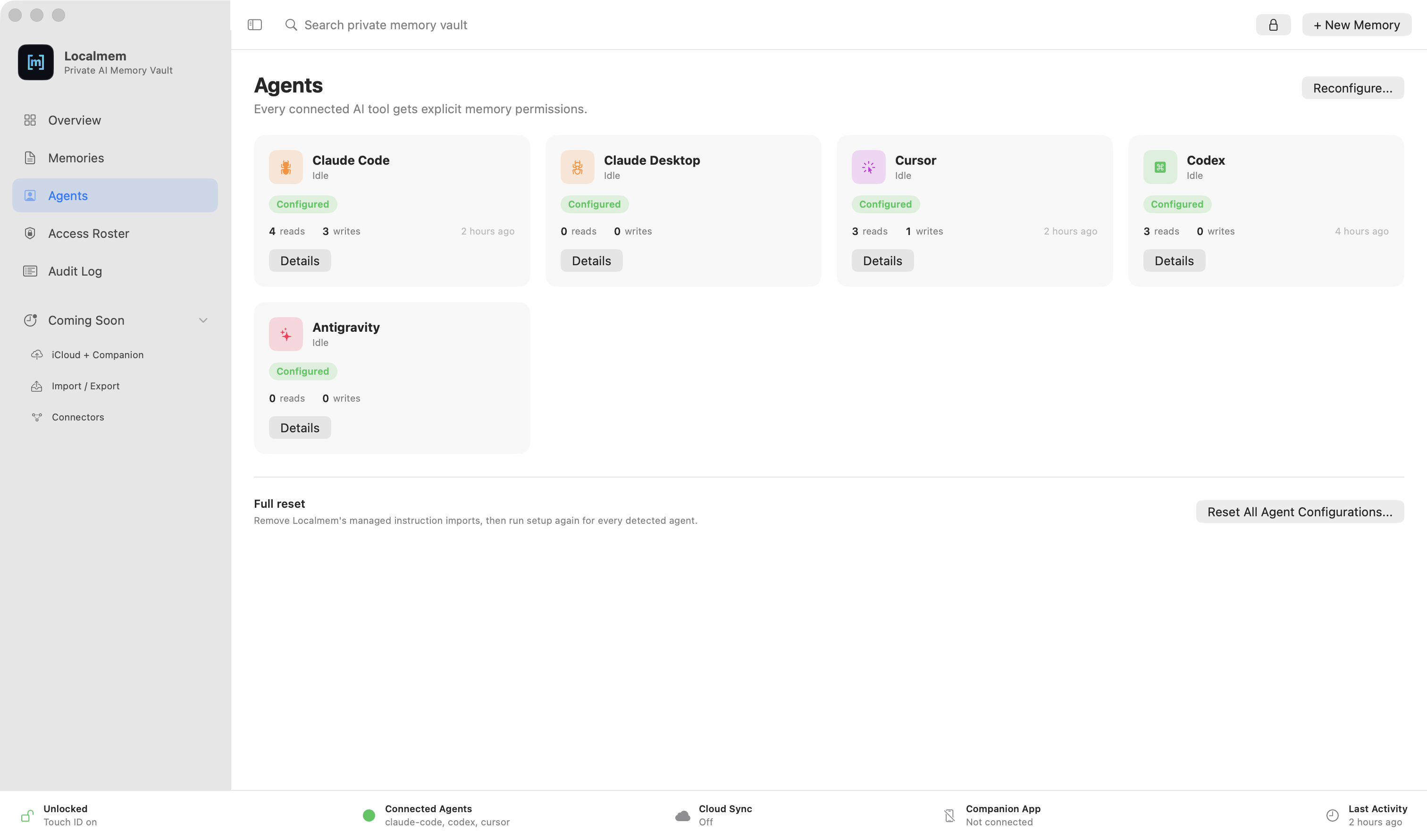
Task: Select Agents in the sidebar
Action: click(x=115, y=195)
